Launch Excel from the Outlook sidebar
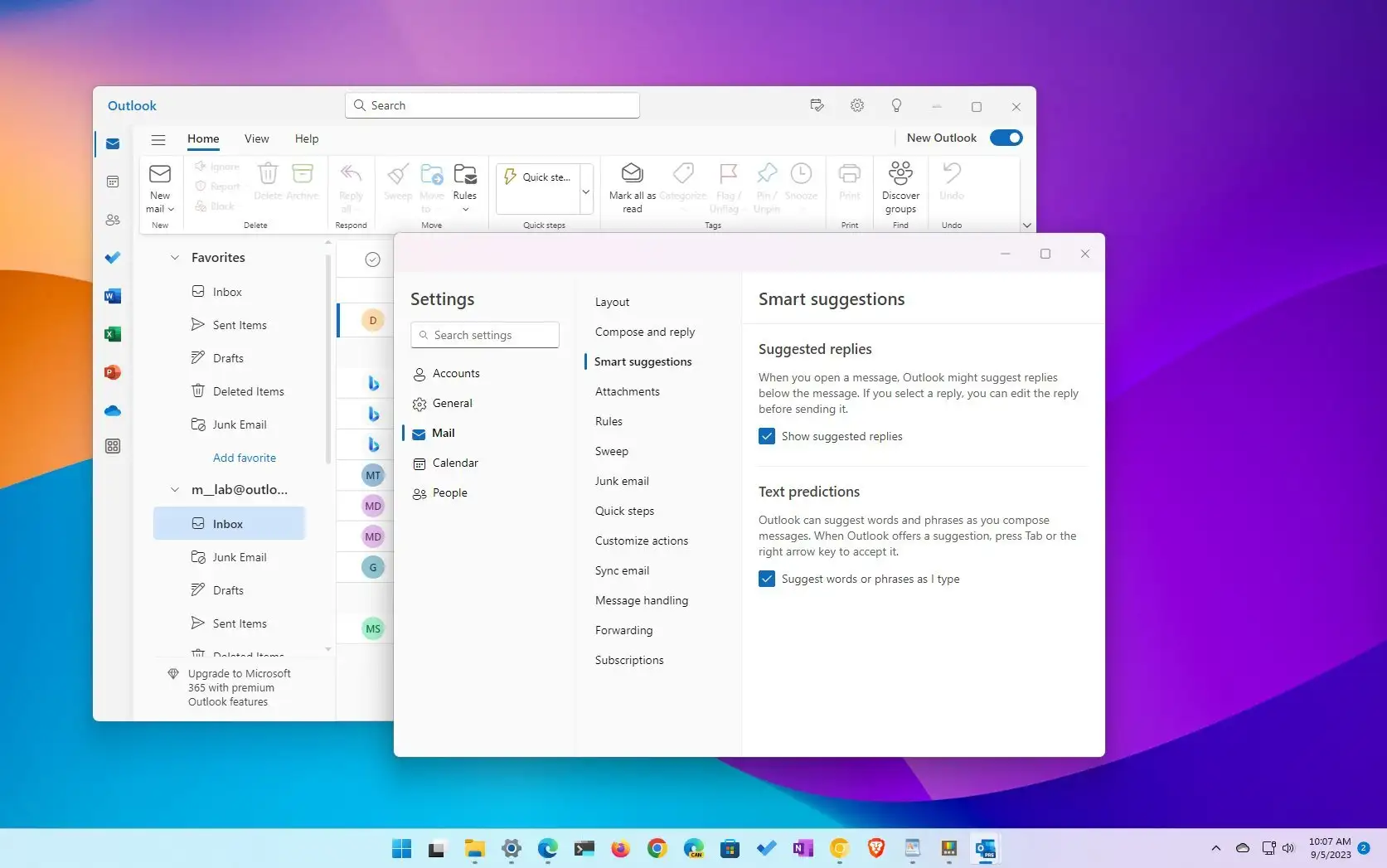This screenshot has height=868, width=1387. click(x=112, y=333)
